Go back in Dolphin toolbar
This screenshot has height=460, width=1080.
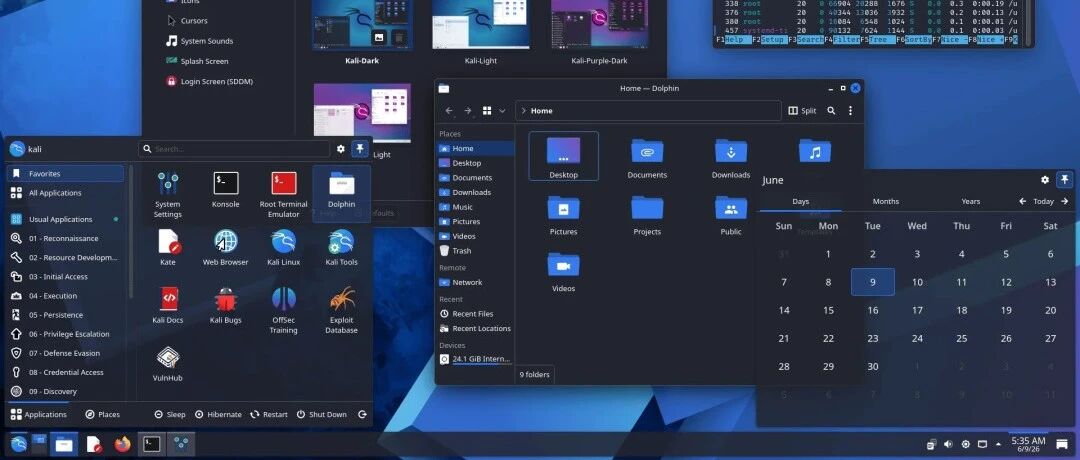[449, 111]
